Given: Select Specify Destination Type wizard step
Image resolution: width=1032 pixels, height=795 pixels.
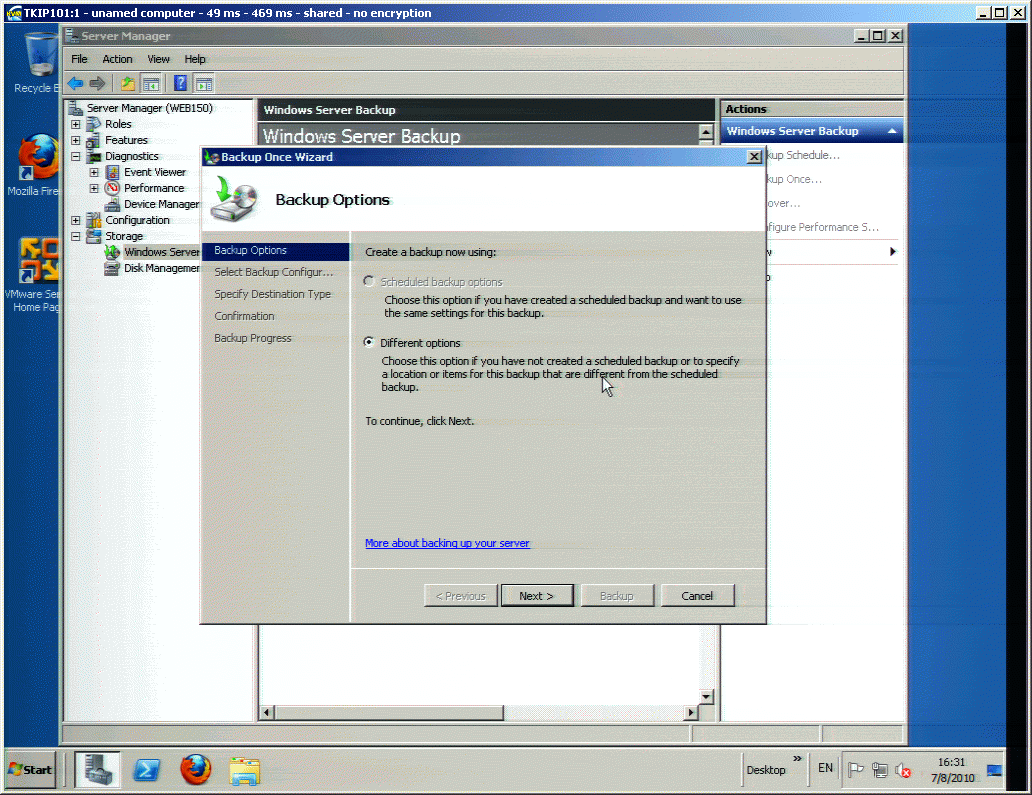Looking at the screenshot, I should [x=272, y=294].
